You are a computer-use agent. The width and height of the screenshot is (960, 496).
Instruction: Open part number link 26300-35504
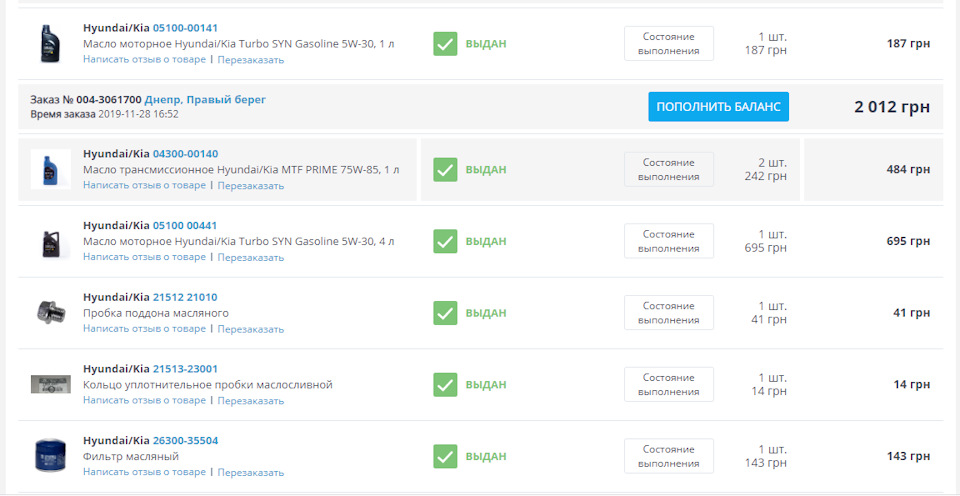185,440
